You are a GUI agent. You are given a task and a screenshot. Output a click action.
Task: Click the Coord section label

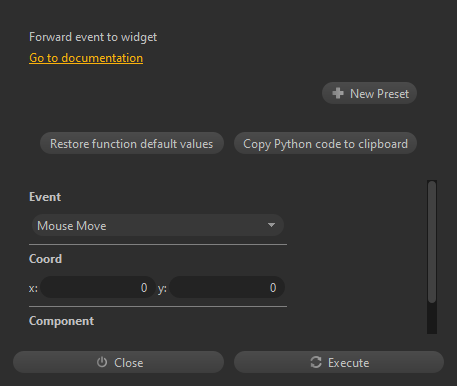pyautogui.click(x=45, y=259)
